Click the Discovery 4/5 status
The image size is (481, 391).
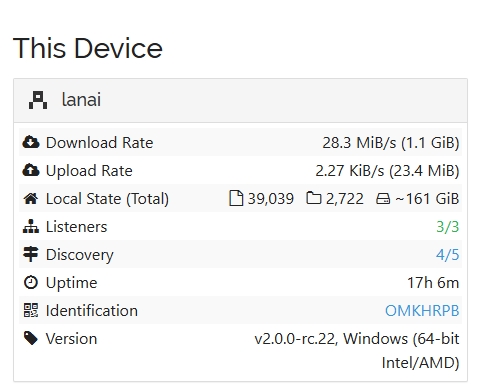[448, 255]
